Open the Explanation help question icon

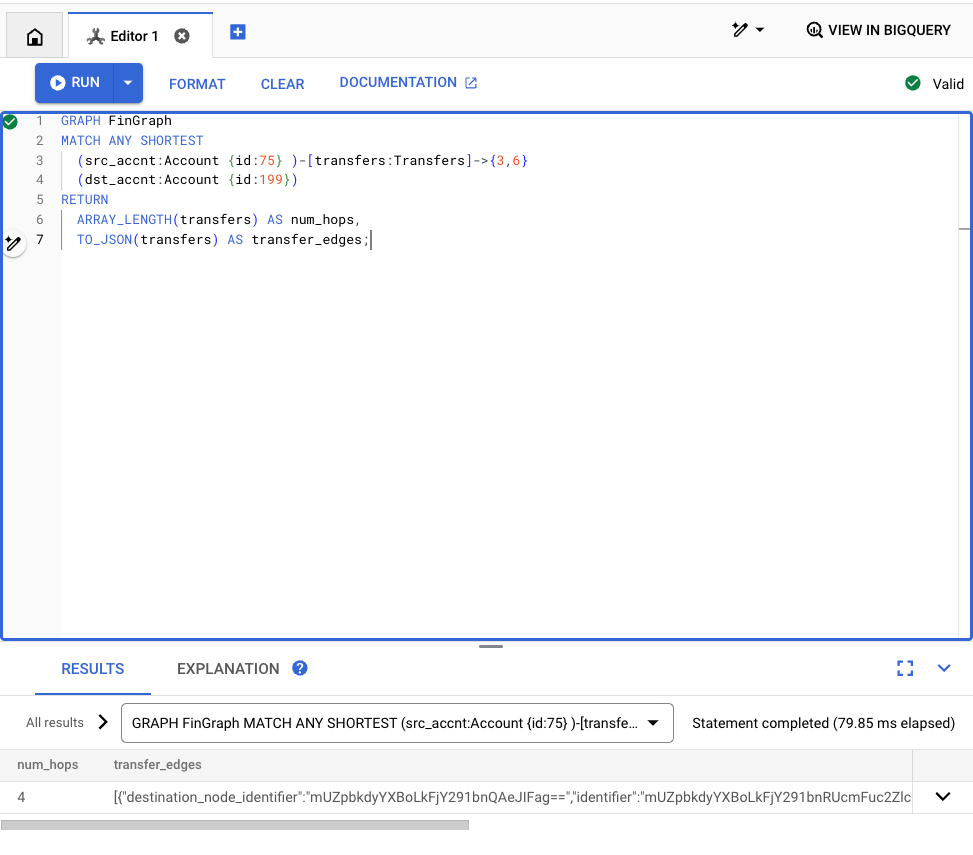300,668
